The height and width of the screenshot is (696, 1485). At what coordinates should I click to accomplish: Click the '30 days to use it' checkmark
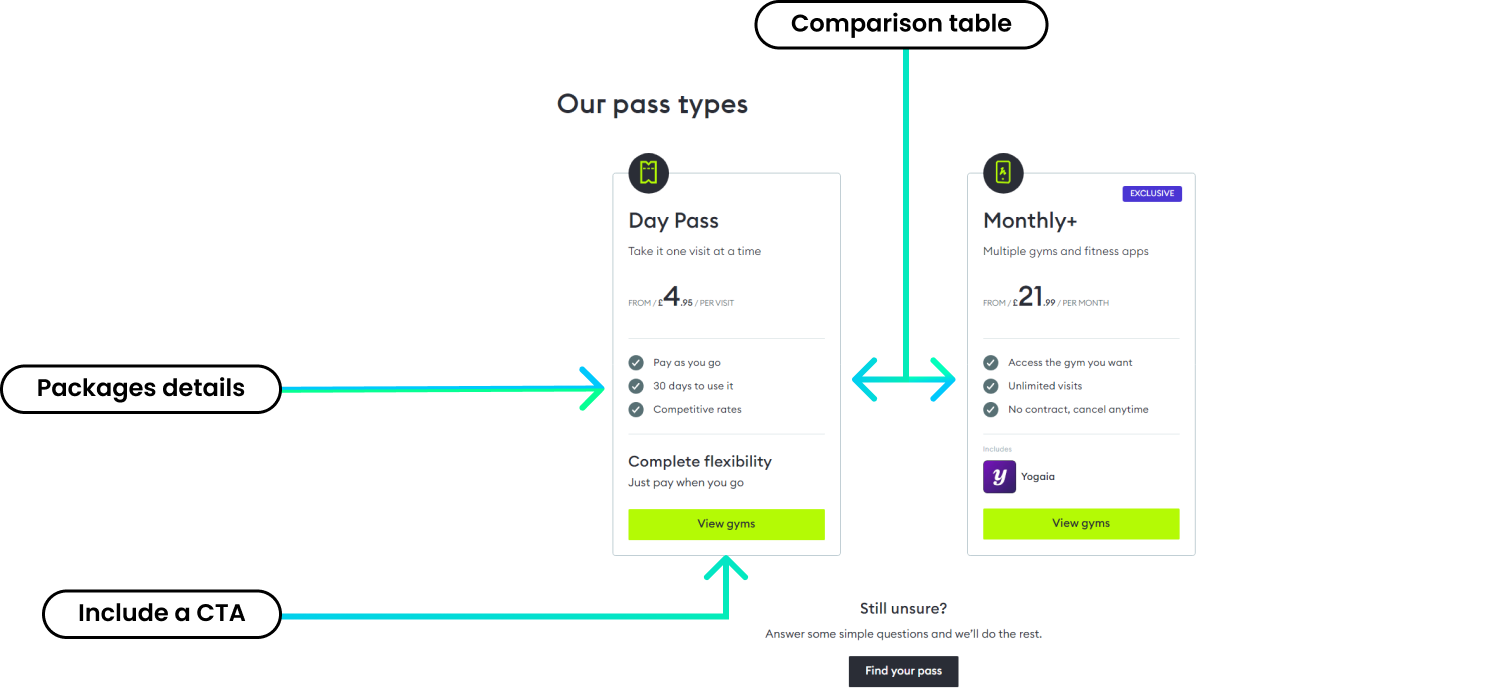pyautogui.click(x=636, y=386)
